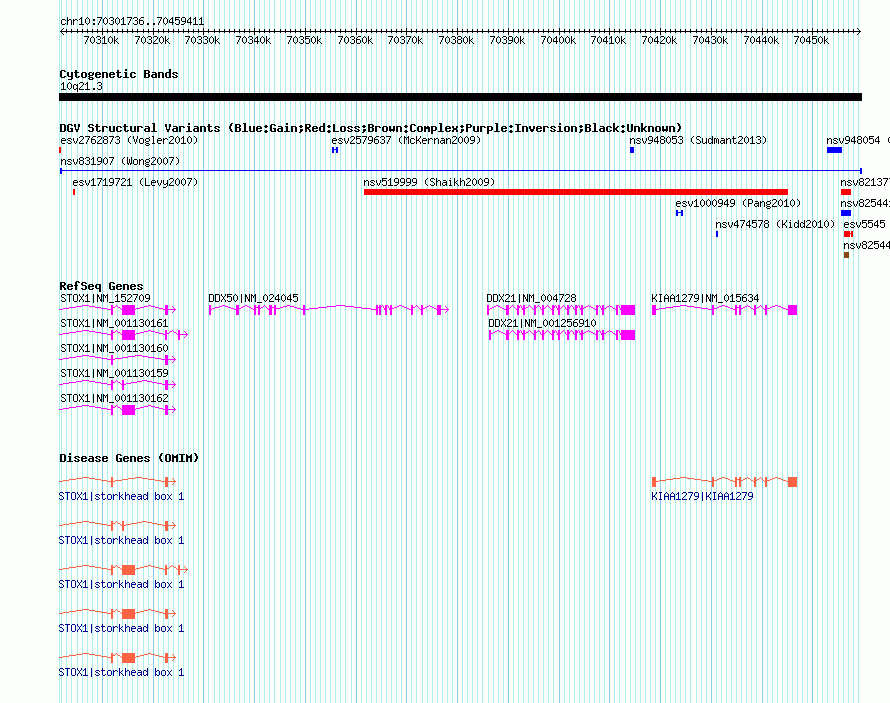Click the red nsv519999 loss bar

coord(576,192)
